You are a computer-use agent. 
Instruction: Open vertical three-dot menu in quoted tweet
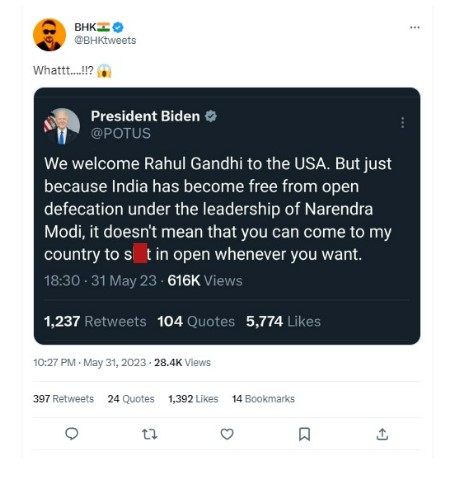coord(403,122)
